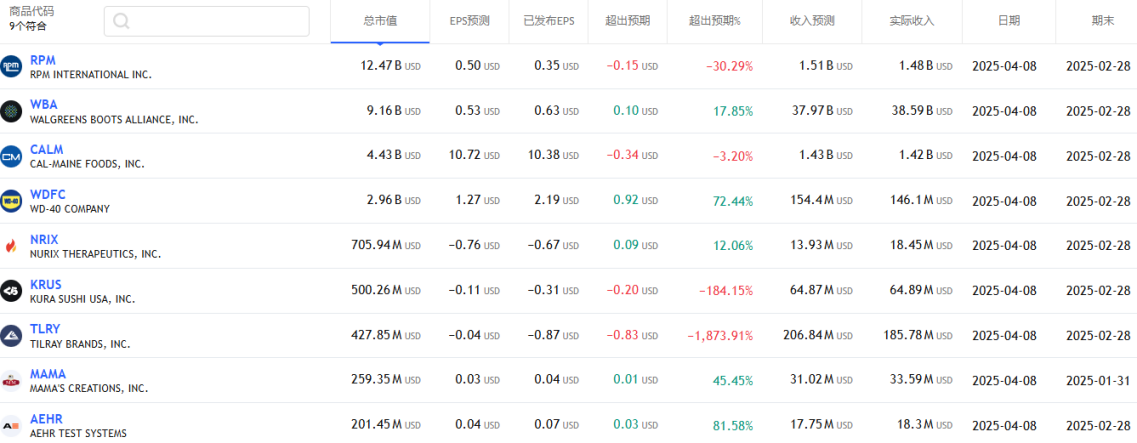The width and height of the screenshot is (1137, 443).
Task: Click the 12.47 B market cap value
Action: click(390, 66)
